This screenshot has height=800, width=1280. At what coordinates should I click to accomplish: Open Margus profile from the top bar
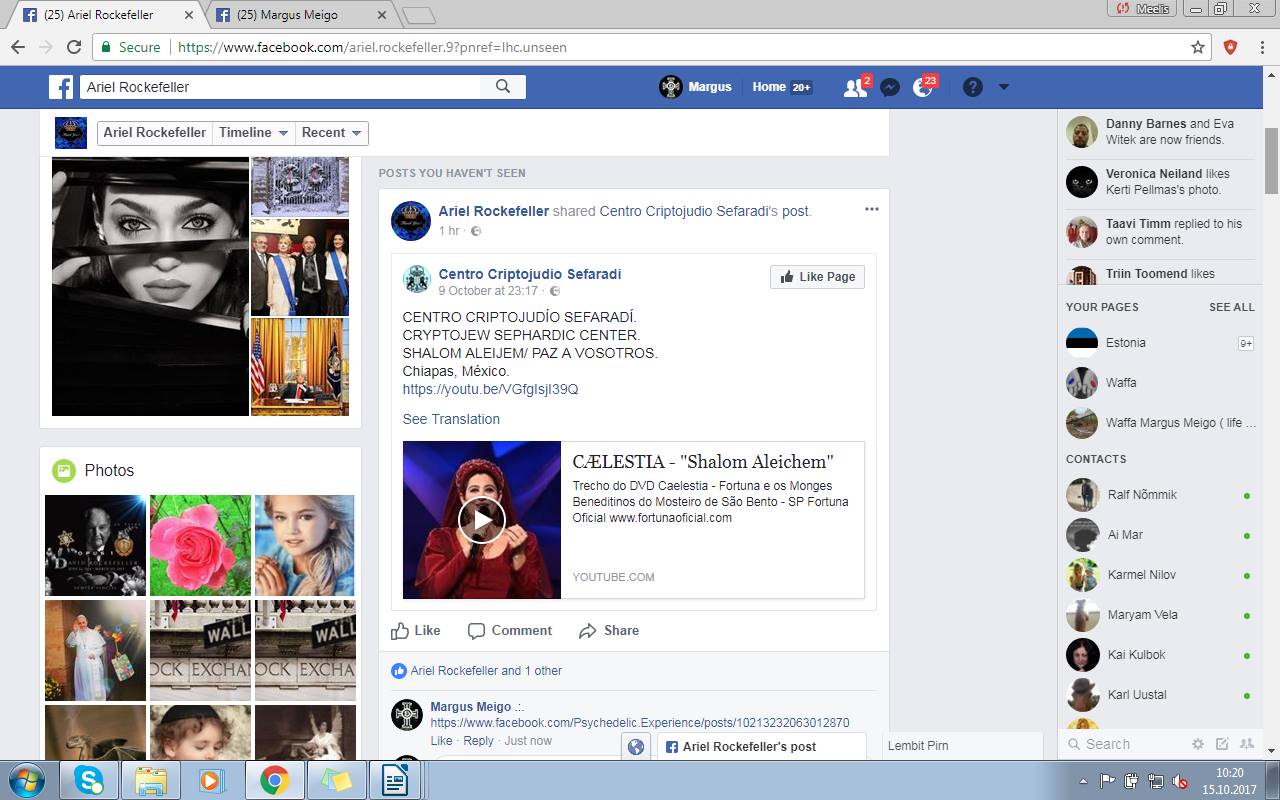pyautogui.click(x=696, y=87)
